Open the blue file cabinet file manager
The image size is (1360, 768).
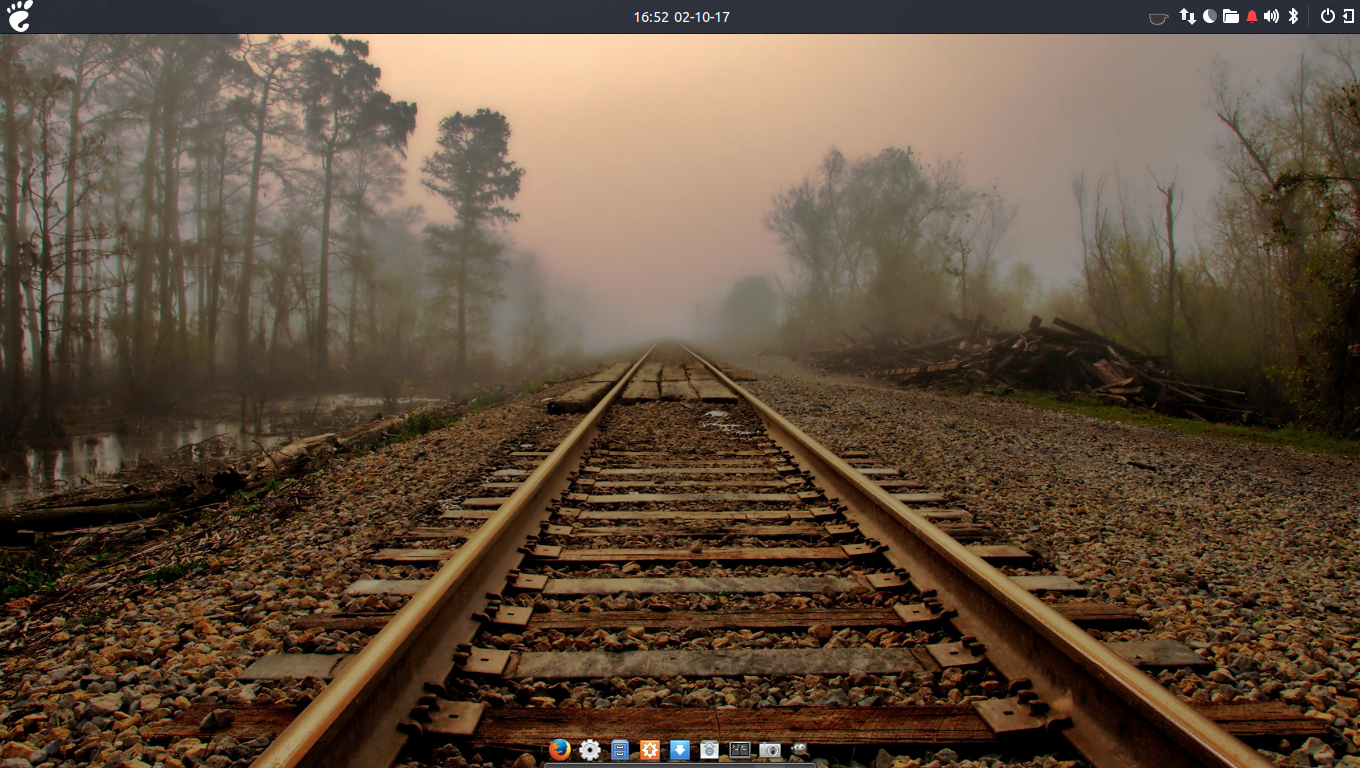620,749
